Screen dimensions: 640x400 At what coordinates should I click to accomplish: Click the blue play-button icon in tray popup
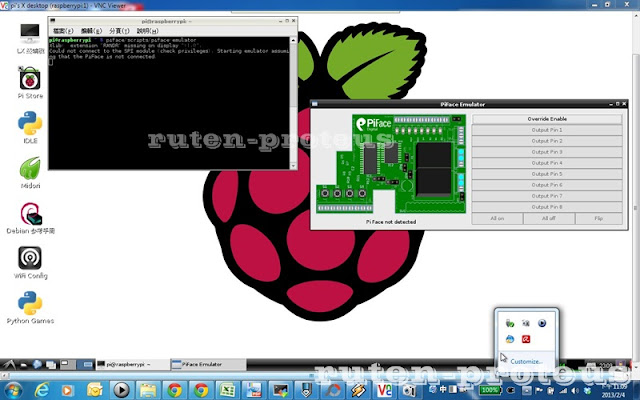[x=542, y=323]
